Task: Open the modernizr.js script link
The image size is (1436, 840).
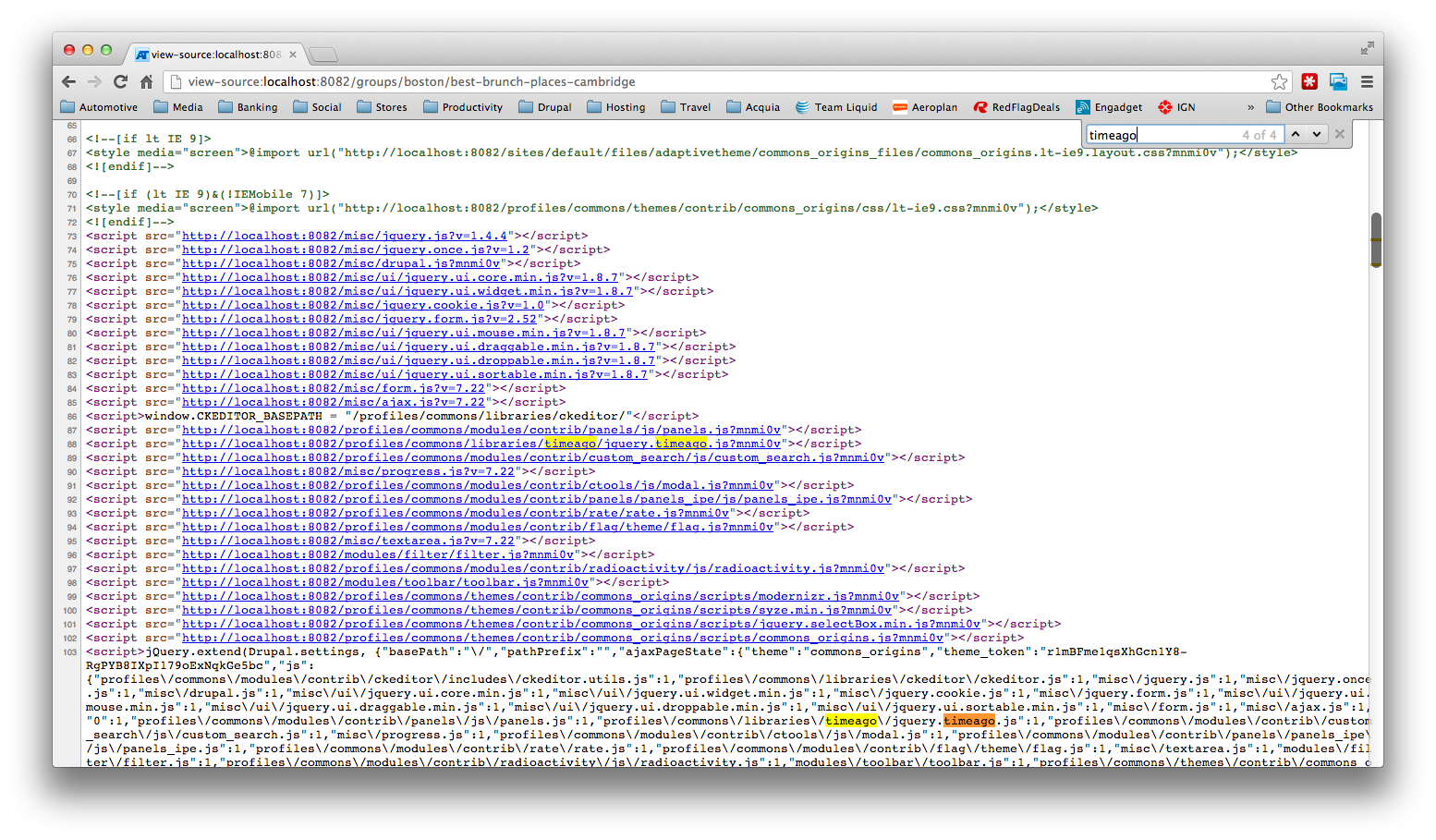Action: point(541,596)
